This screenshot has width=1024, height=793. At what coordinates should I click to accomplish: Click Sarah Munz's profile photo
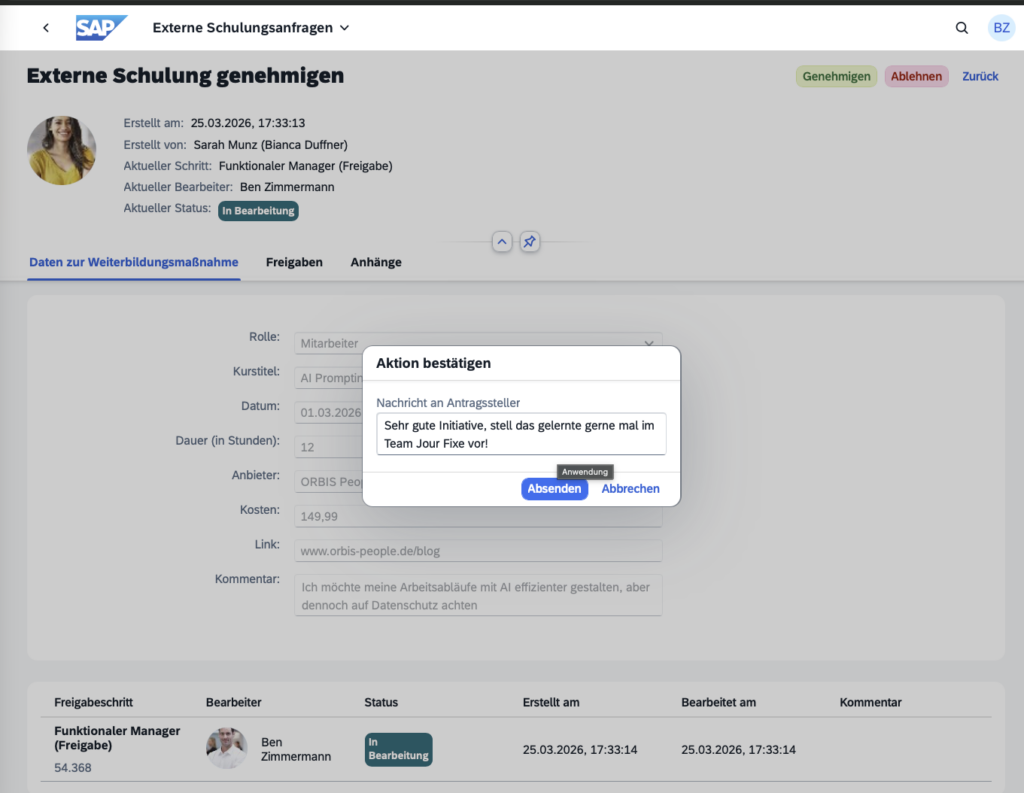tap(62, 150)
